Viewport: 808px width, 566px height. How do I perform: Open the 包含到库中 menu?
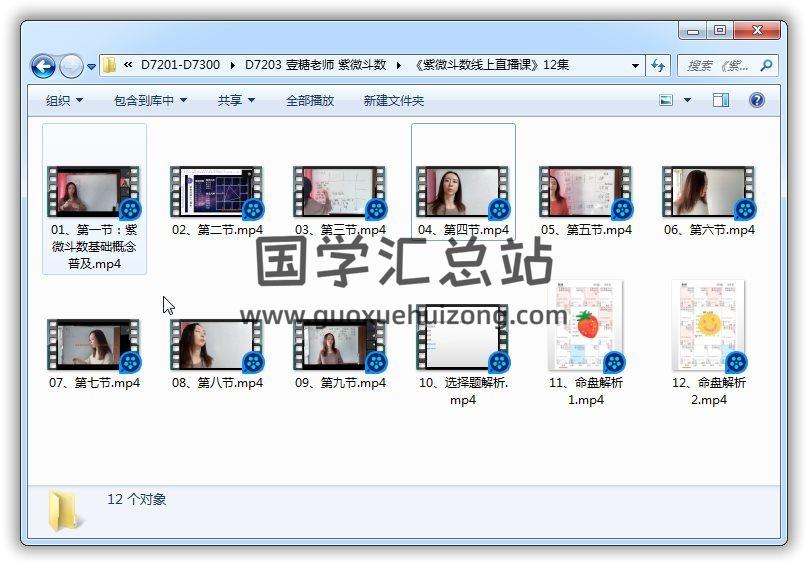pos(150,101)
